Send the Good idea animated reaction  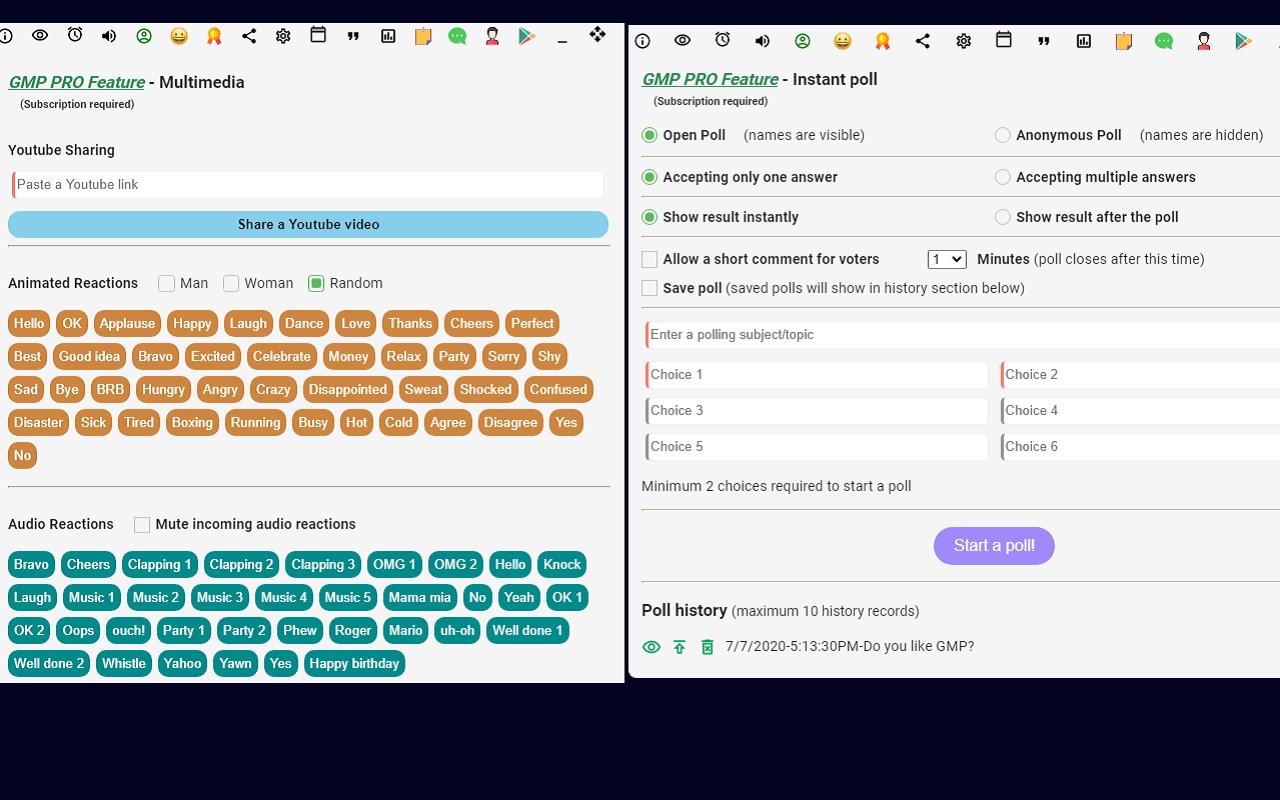tap(89, 357)
